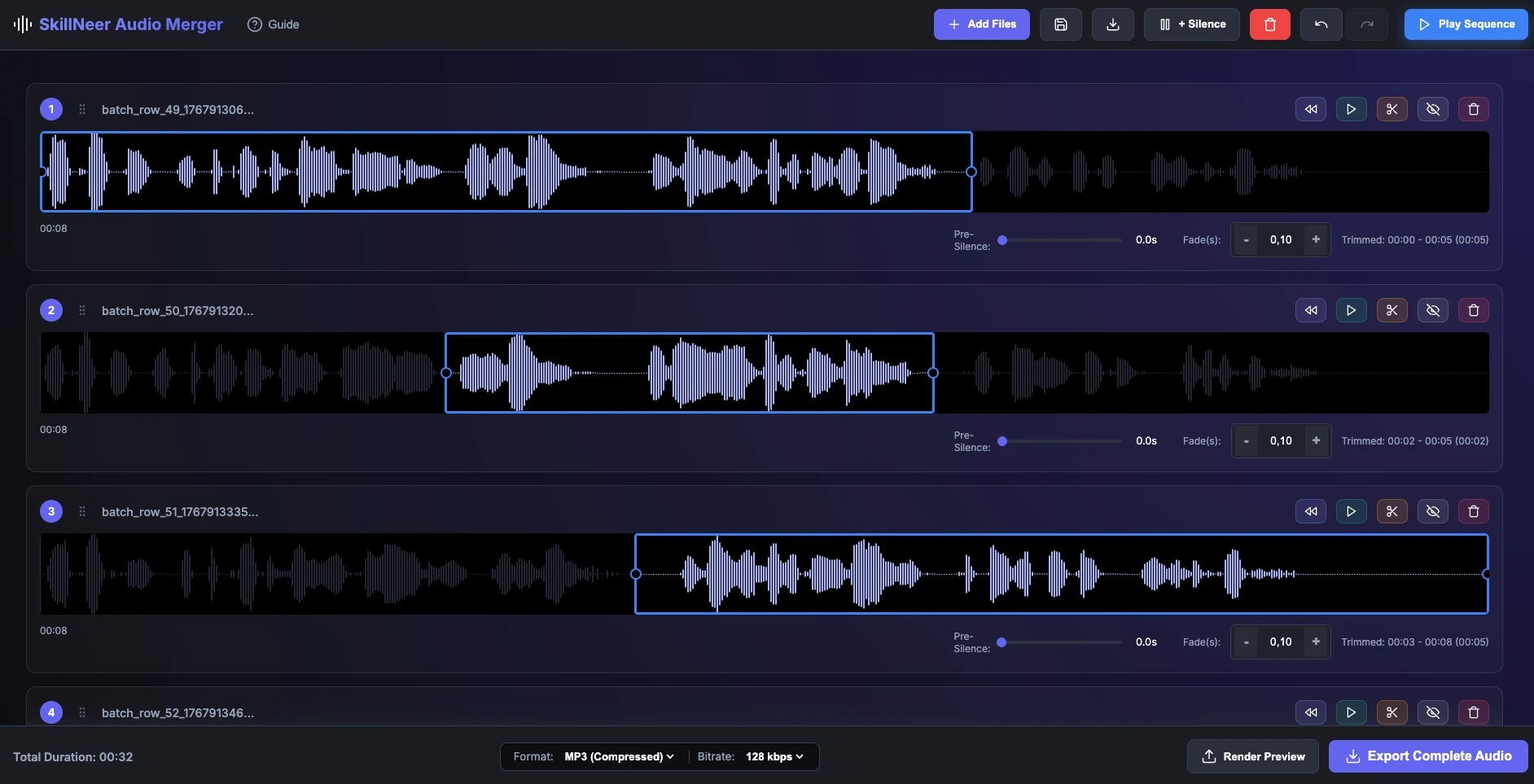Increase the Fade value on track 3
Image resolution: width=1534 pixels, height=784 pixels.
[1317, 642]
